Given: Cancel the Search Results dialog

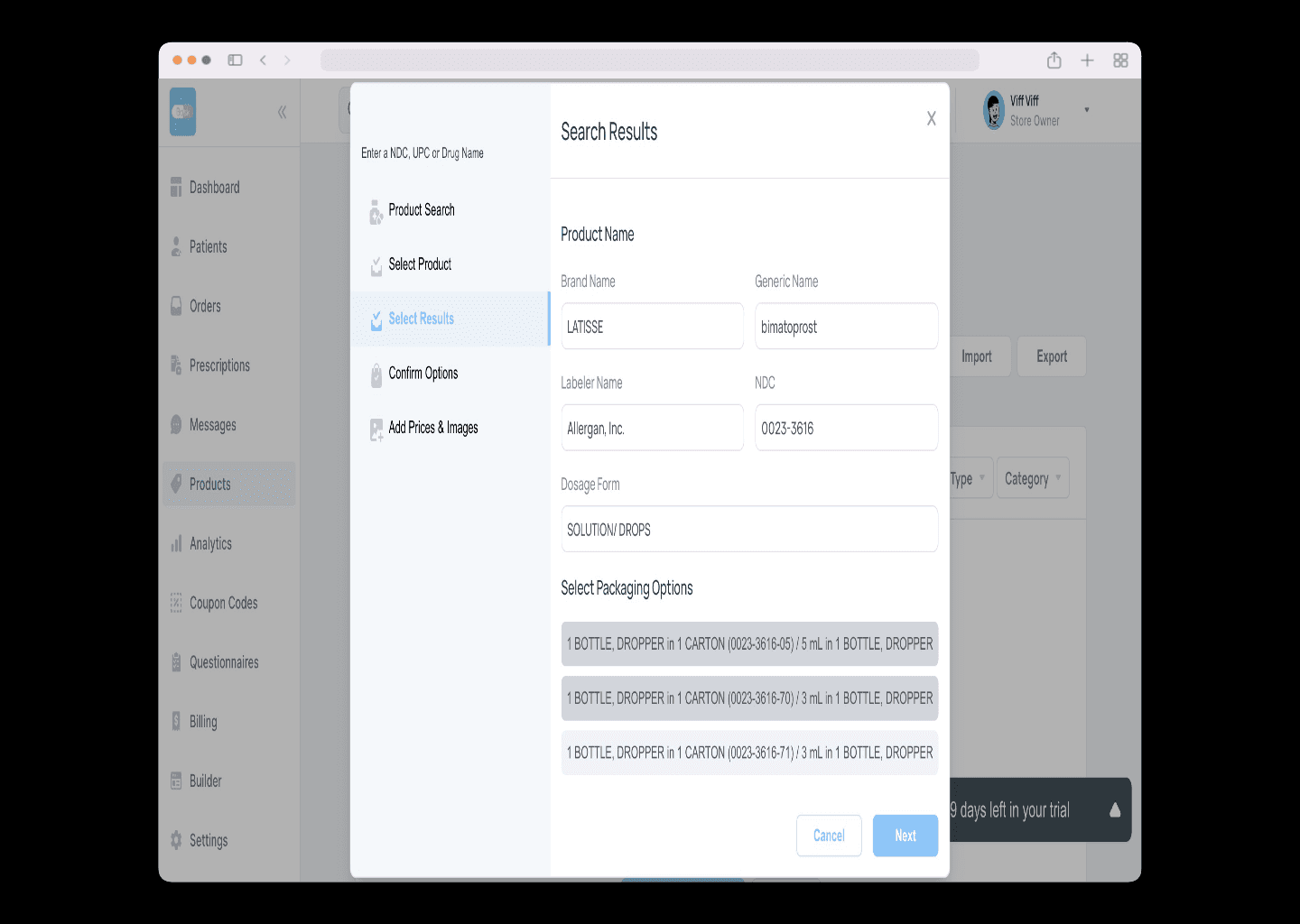Looking at the screenshot, I should tap(828, 836).
